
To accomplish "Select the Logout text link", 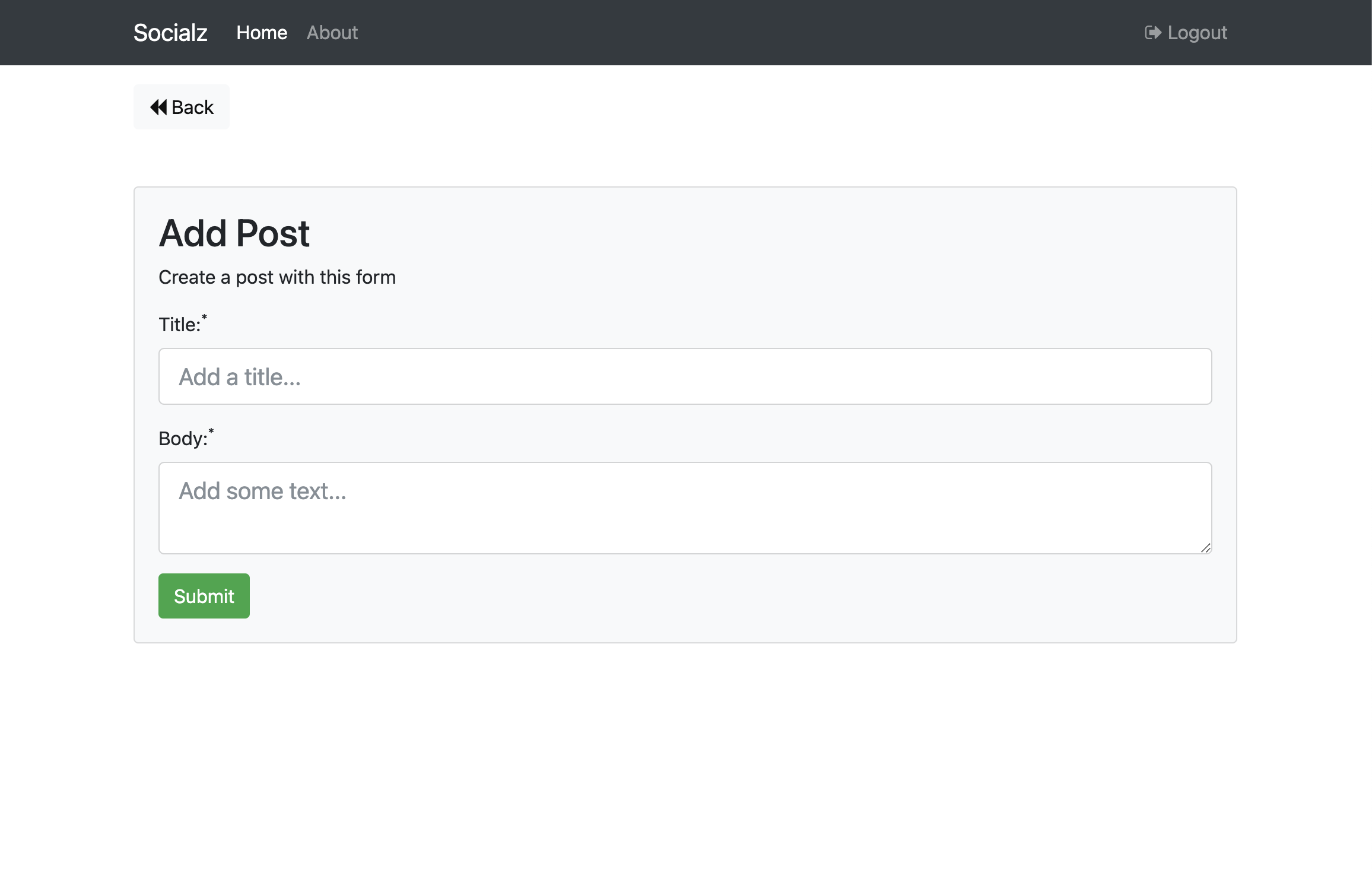I will click(1197, 33).
